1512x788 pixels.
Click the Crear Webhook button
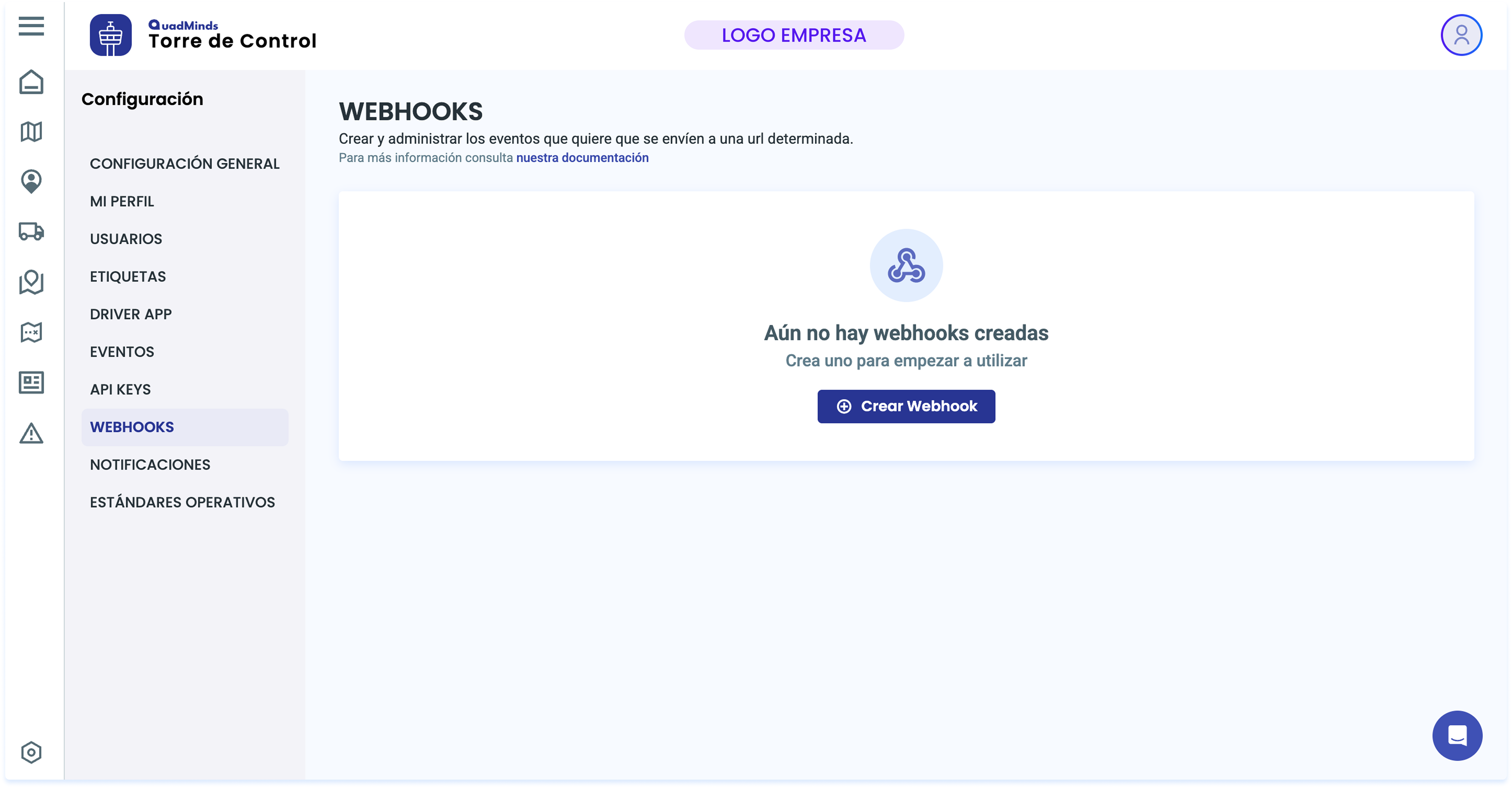coord(906,406)
